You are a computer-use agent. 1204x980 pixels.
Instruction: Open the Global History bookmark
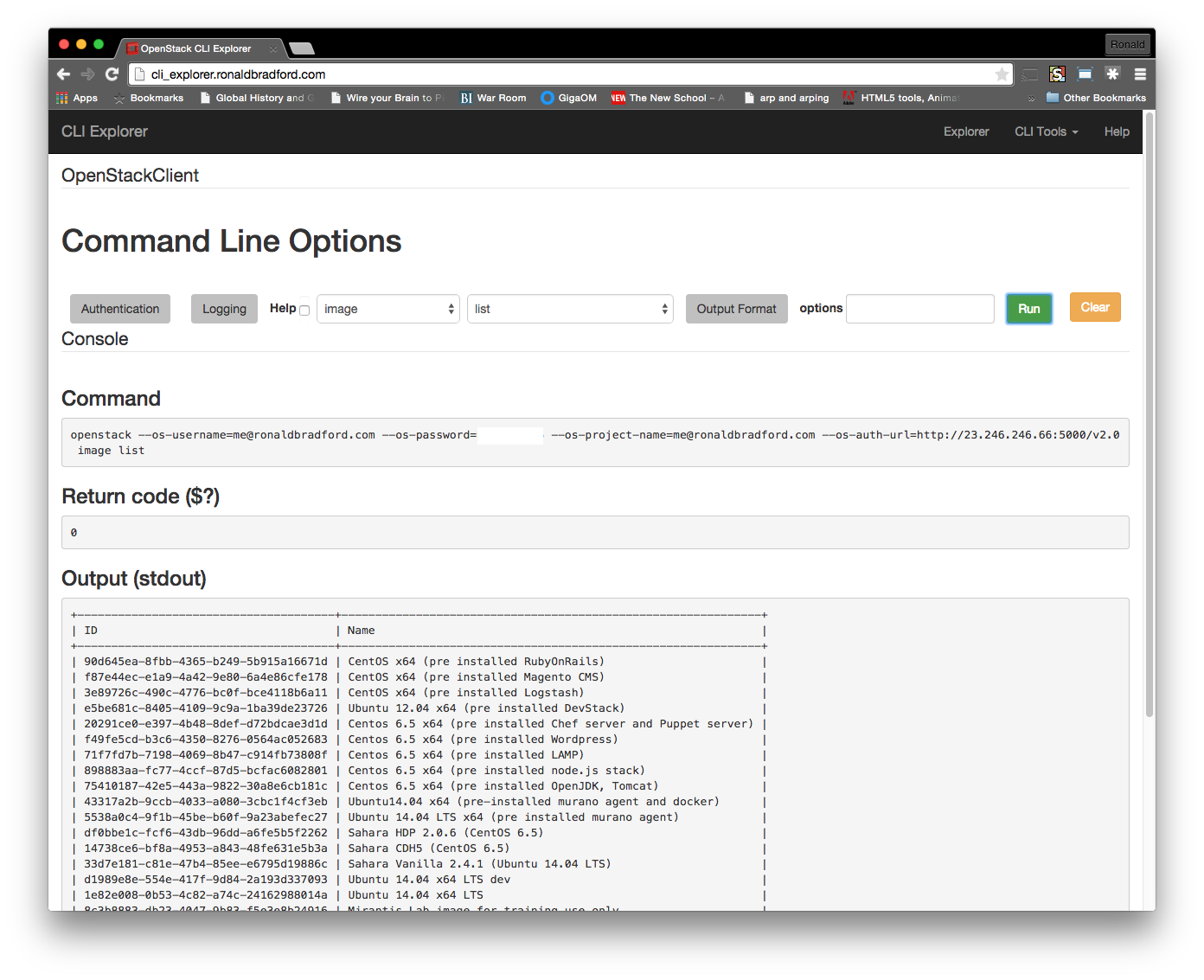tap(257, 98)
